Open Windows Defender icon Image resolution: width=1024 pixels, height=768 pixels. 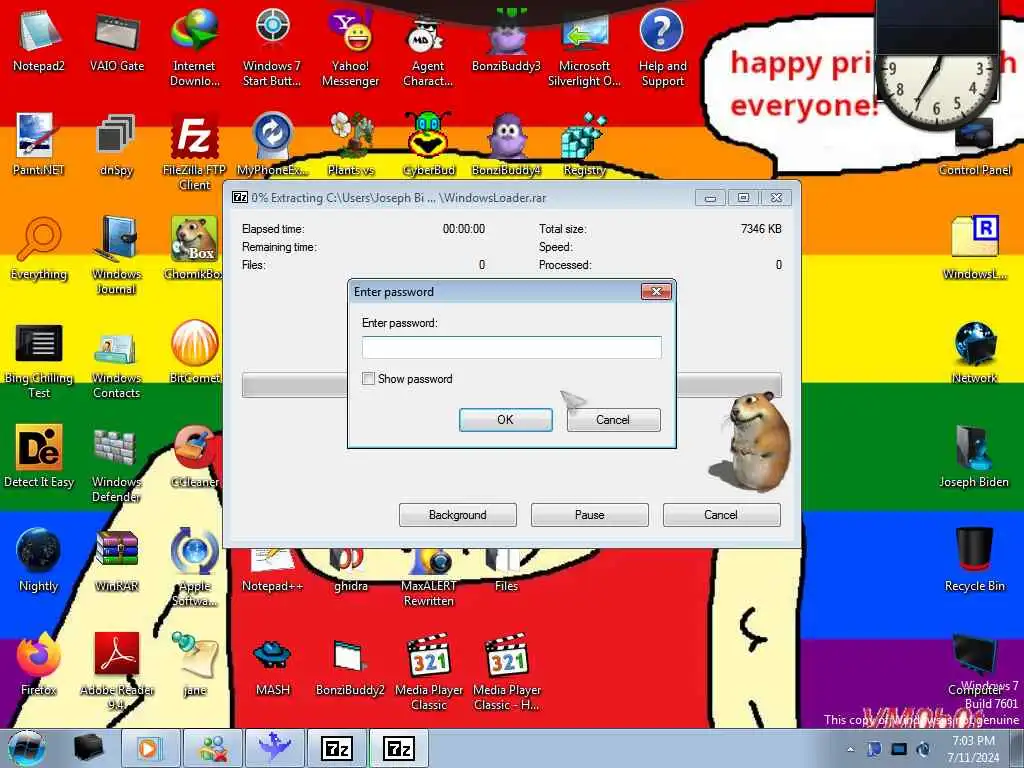point(116,464)
